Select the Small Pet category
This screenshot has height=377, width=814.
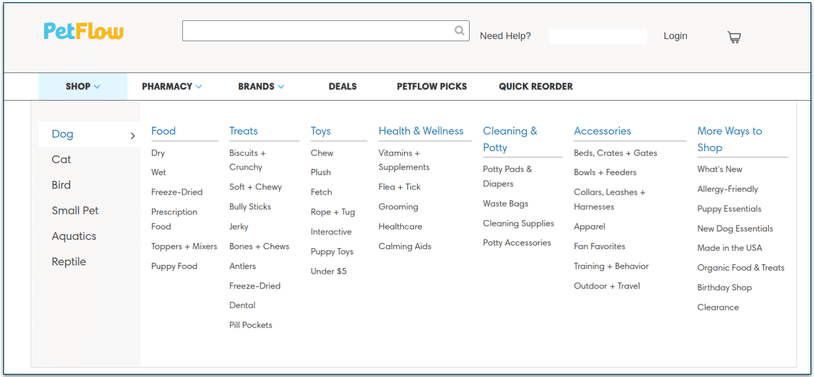(x=75, y=210)
